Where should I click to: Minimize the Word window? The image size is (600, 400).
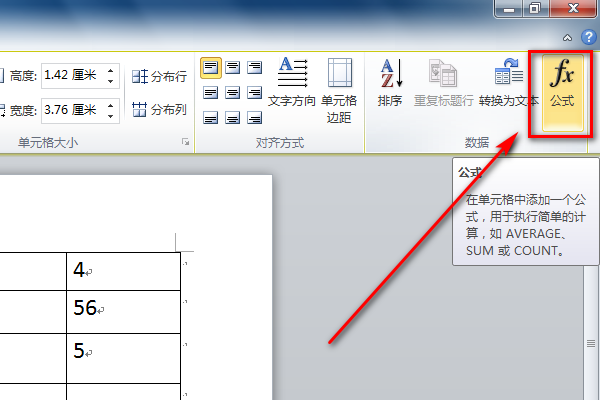click(509, 8)
